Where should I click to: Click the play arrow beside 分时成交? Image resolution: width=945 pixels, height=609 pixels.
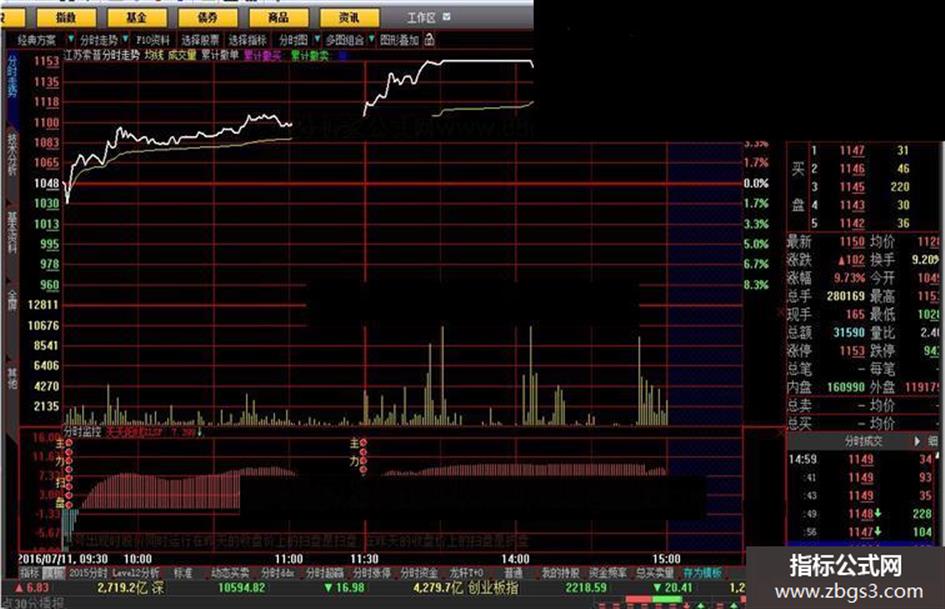pos(917,441)
